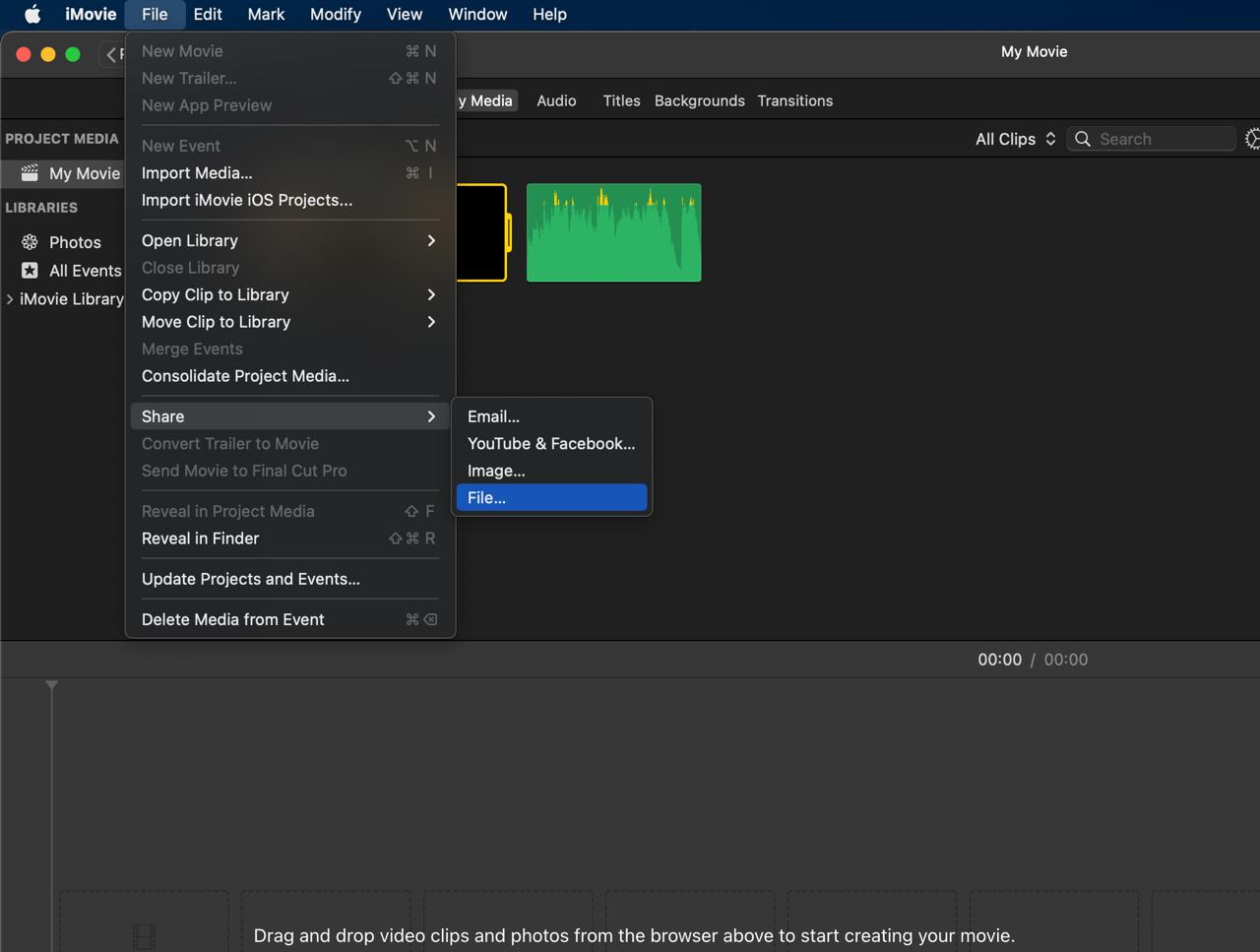Share current frame as Image

[551, 471]
